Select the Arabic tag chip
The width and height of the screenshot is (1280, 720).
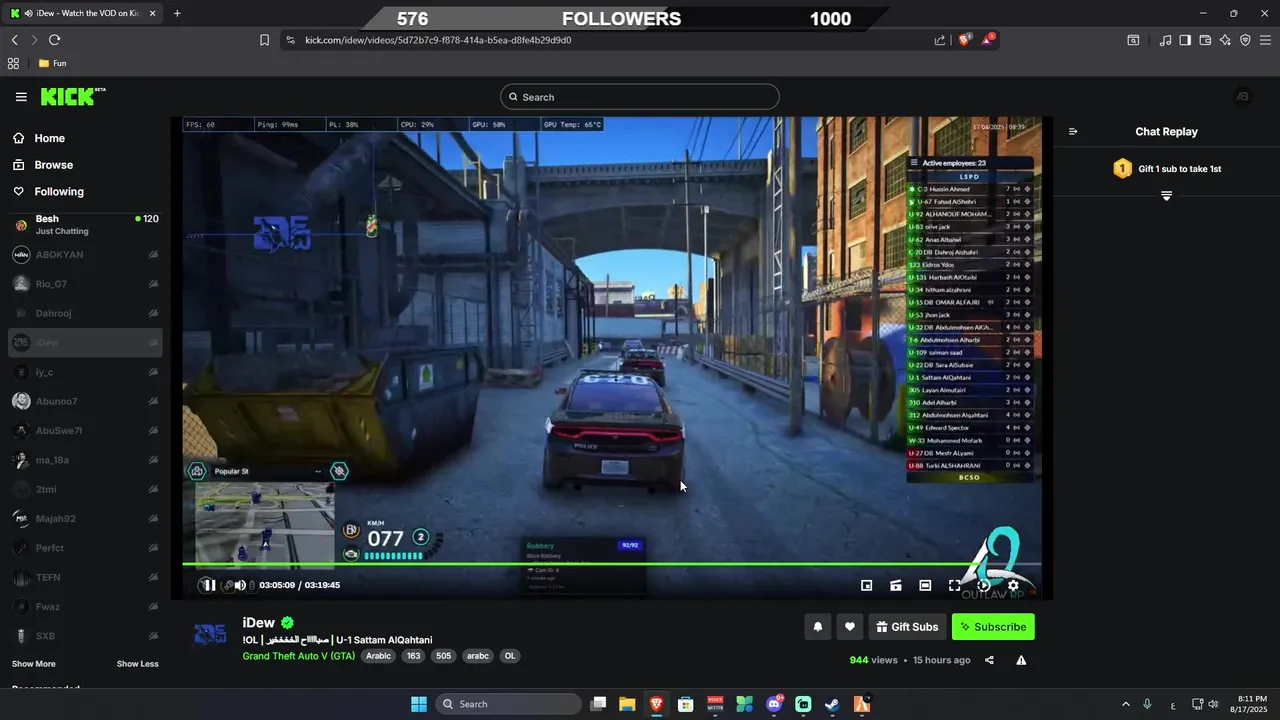(378, 656)
